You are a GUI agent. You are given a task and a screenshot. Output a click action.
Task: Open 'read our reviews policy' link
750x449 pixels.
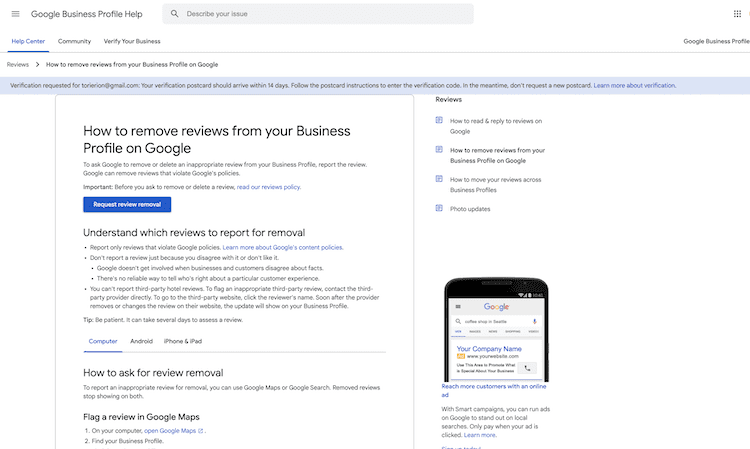[x=268, y=187]
